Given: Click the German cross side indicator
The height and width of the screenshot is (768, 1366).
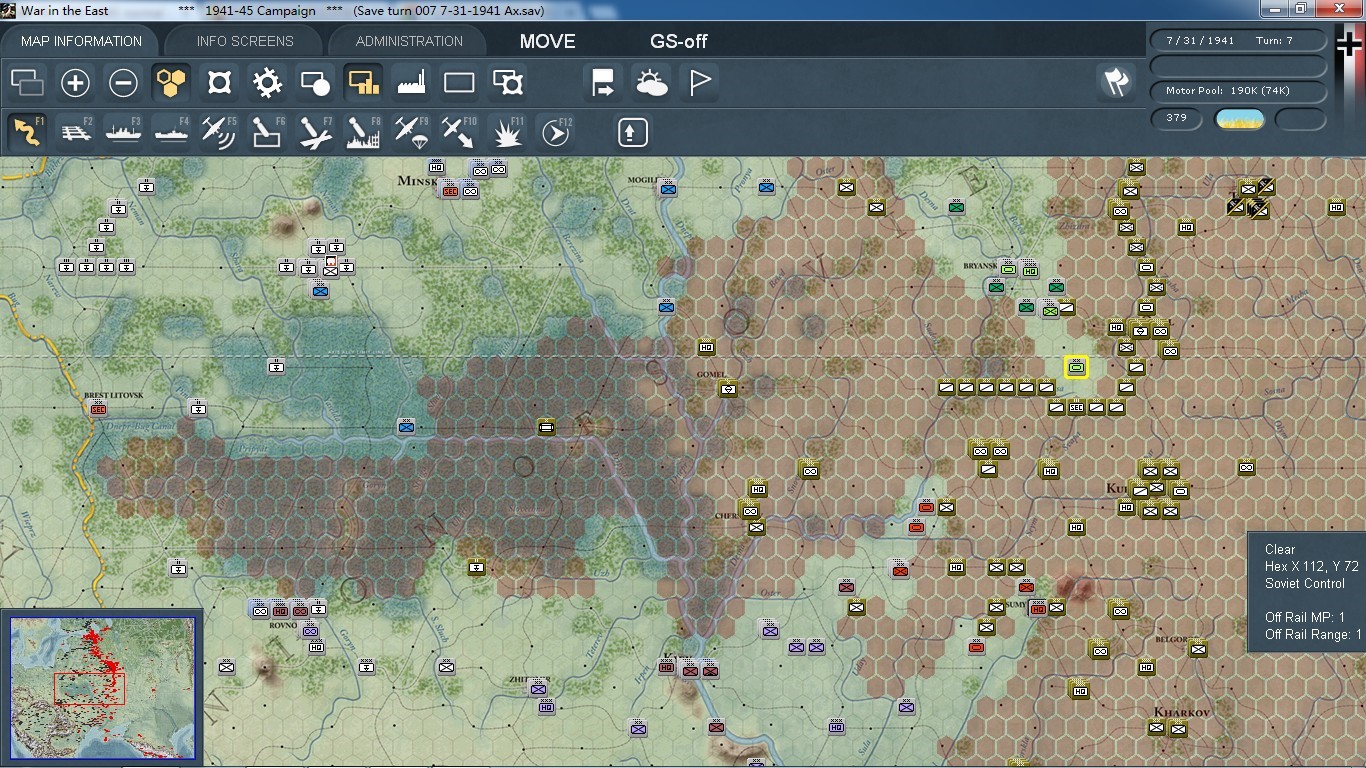Looking at the screenshot, I should 1349,45.
